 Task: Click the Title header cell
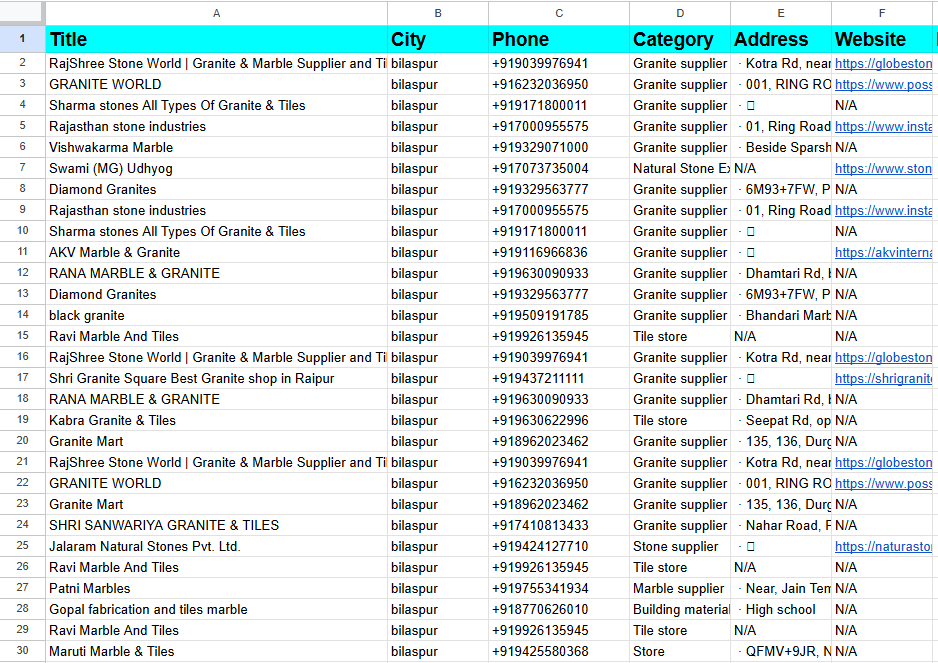217,39
